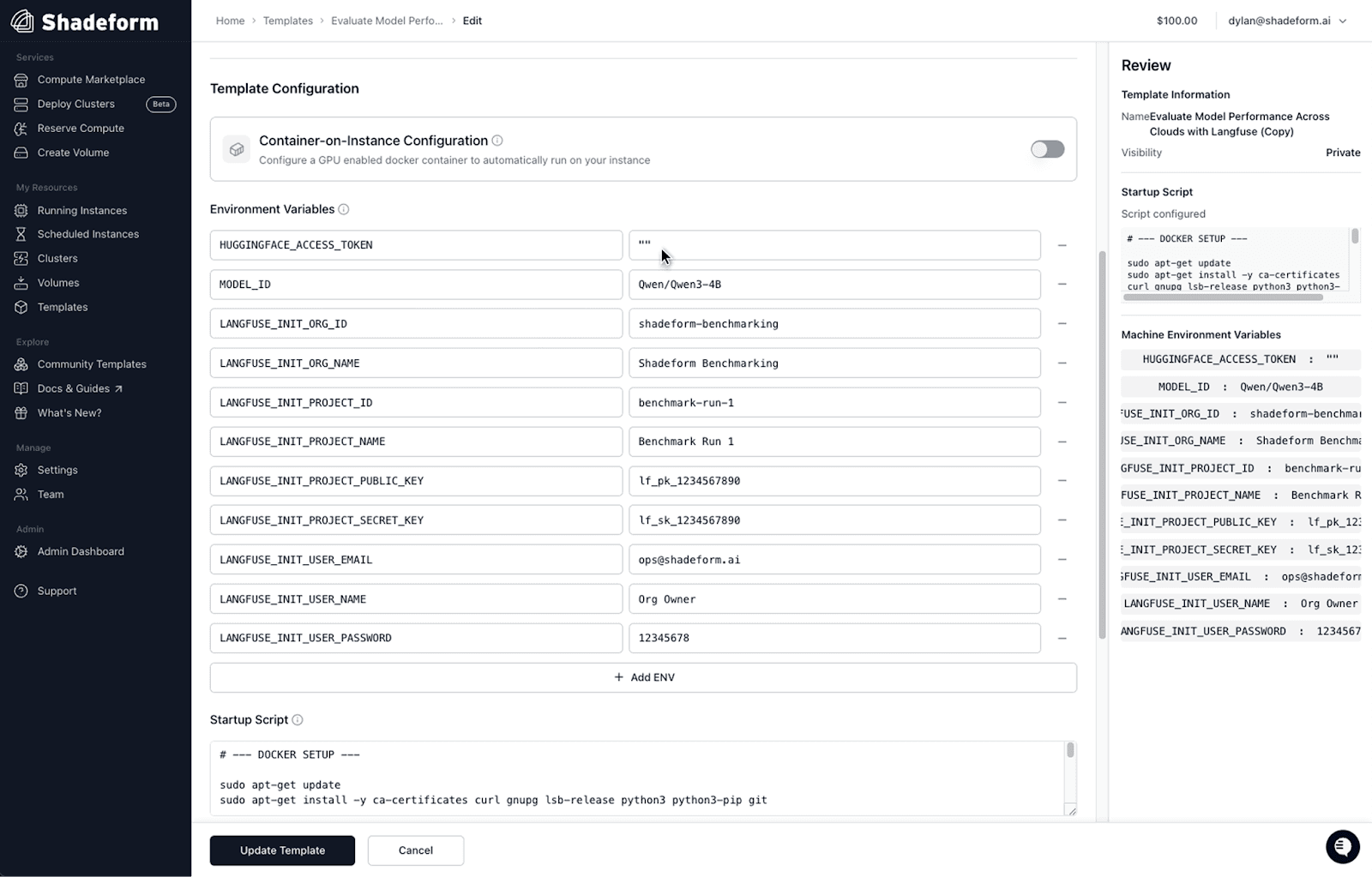
Task: Click the Add ENV button
Action: point(643,677)
